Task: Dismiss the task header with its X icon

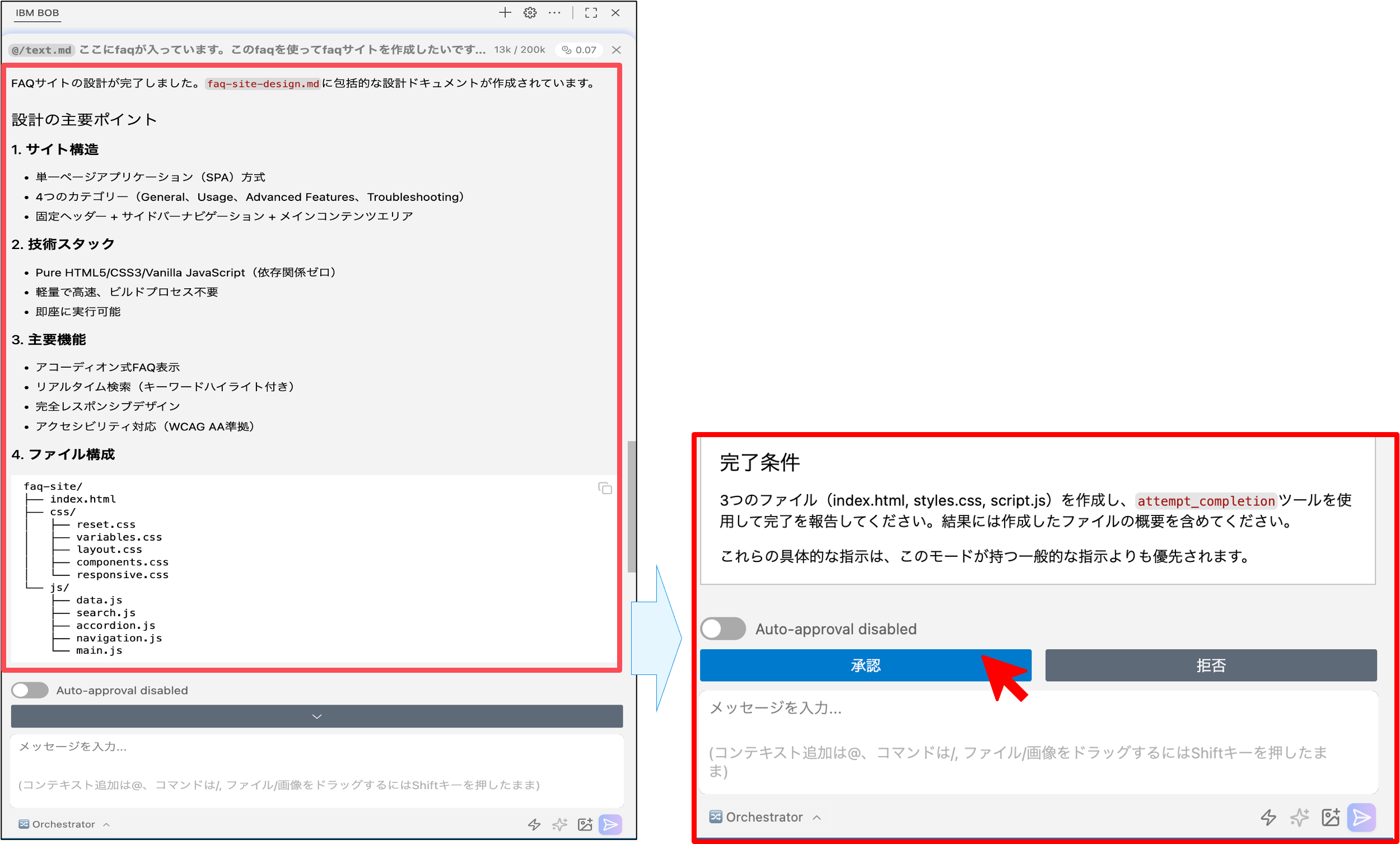Action: click(x=616, y=50)
